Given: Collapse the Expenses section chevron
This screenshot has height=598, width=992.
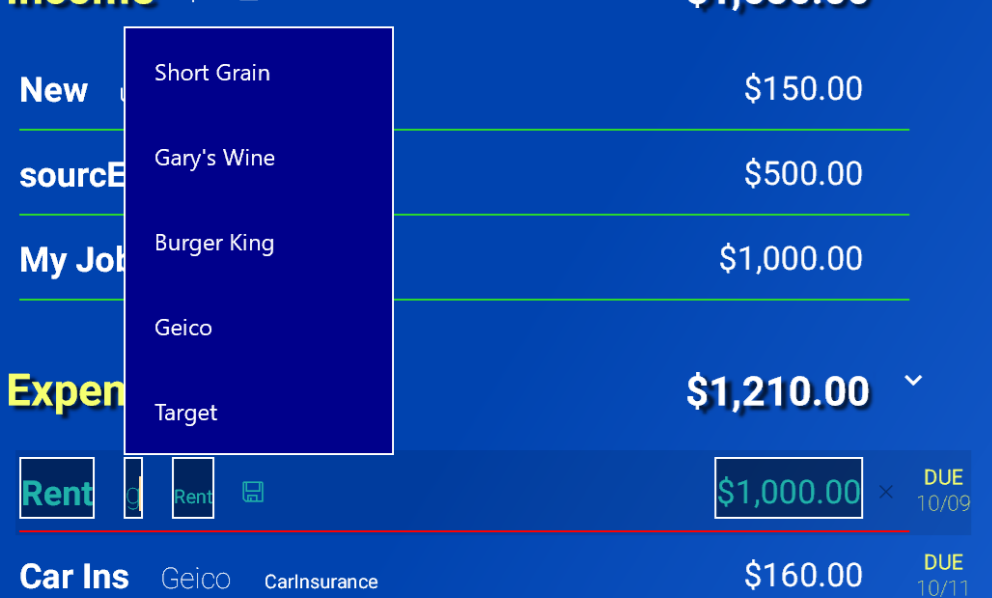Looking at the screenshot, I should coord(913,380).
